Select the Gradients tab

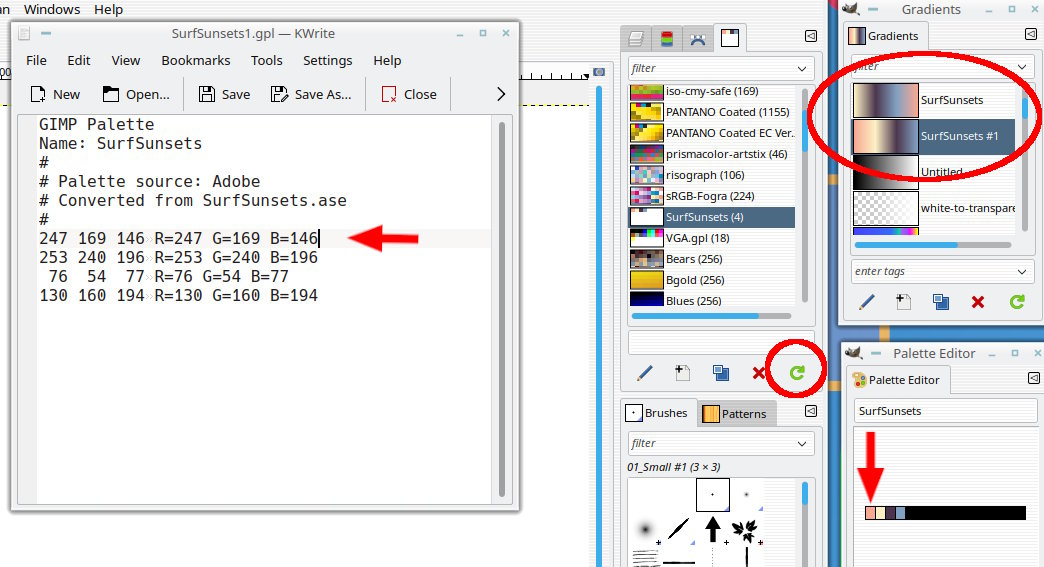(x=884, y=36)
